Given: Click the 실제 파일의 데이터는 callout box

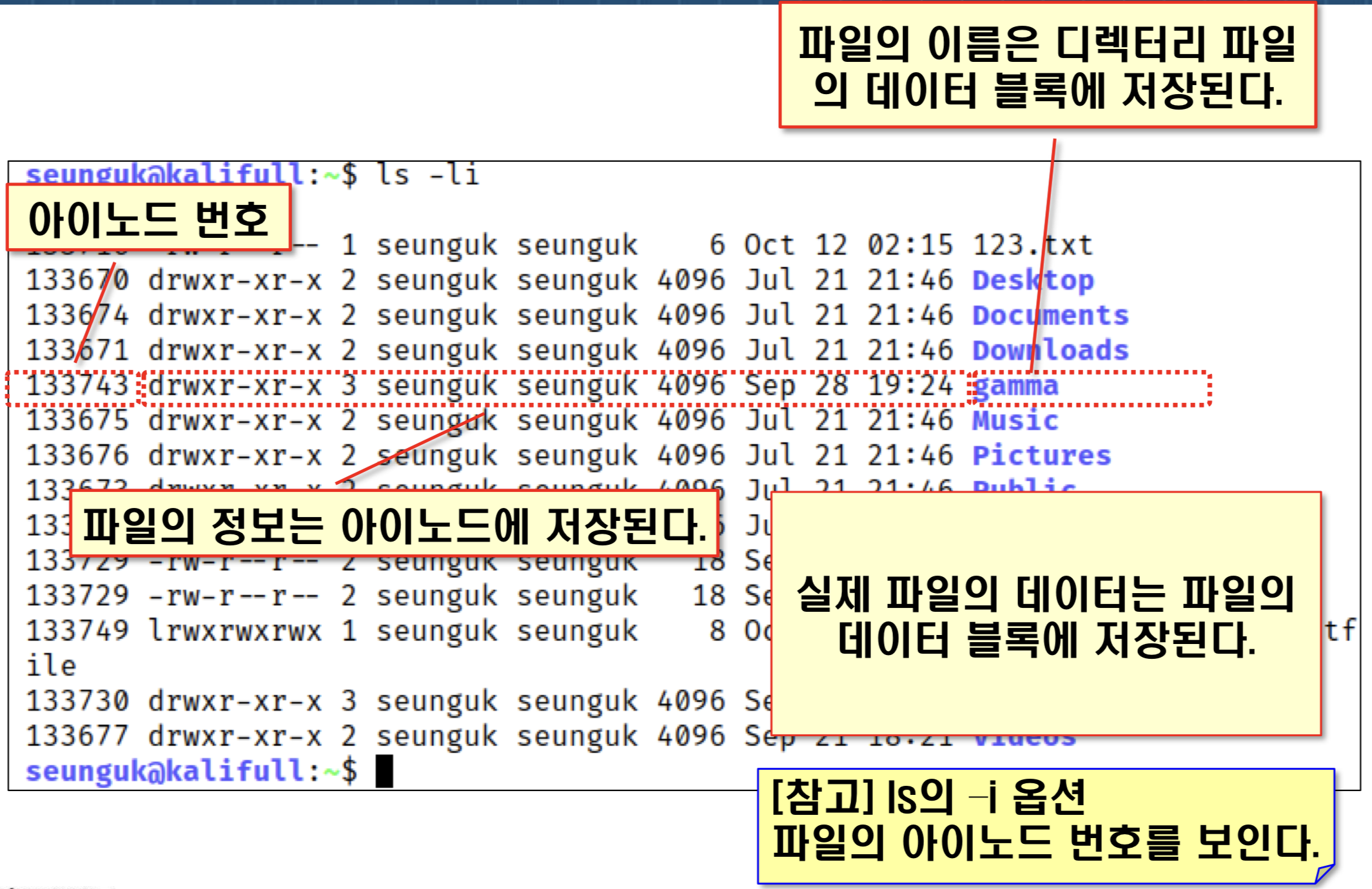Looking at the screenshot, I should pyautogui.click(x=1045, y=614).
